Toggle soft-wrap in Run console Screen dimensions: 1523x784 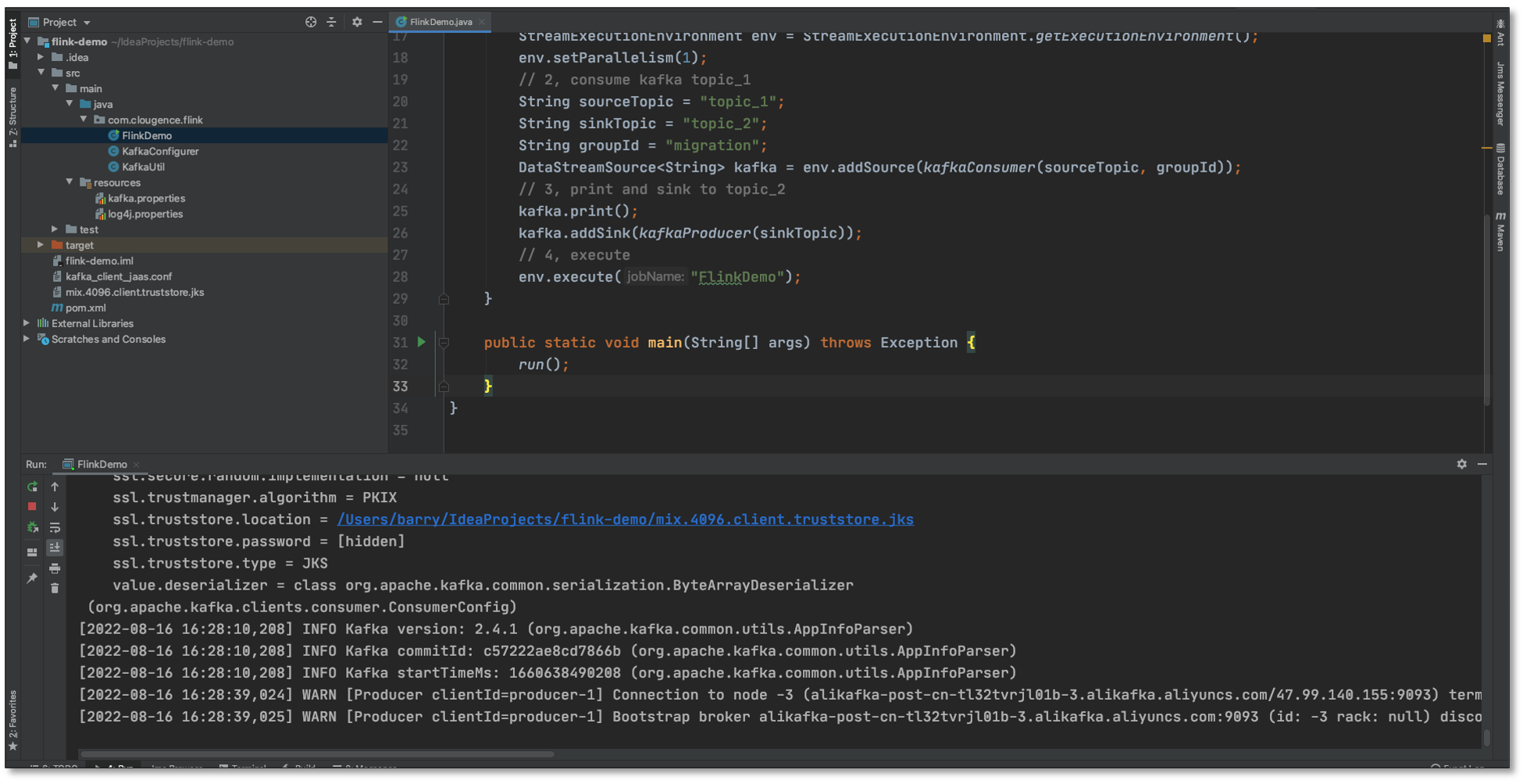[x=55, y=528]
